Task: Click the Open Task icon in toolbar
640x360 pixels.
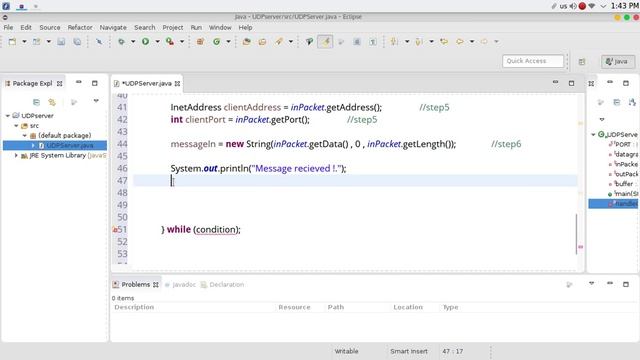Action: point(262,42)
